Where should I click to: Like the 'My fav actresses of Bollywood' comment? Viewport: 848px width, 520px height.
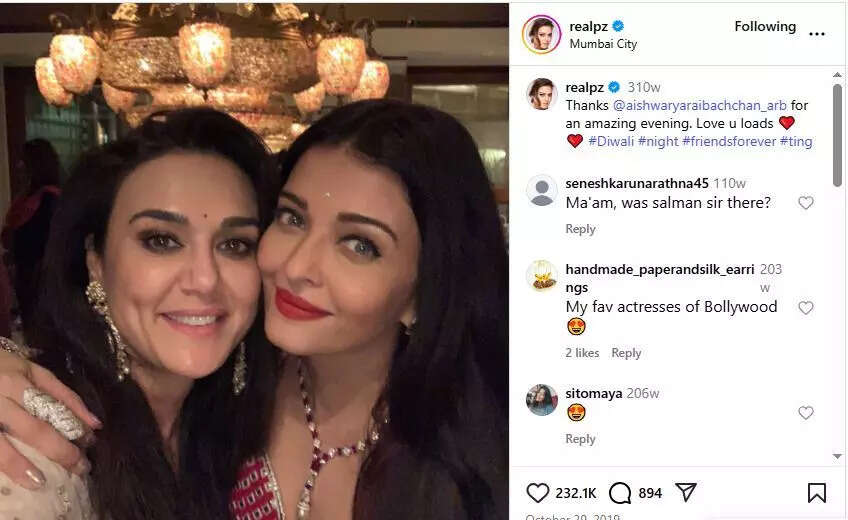(x=805, y=308)
